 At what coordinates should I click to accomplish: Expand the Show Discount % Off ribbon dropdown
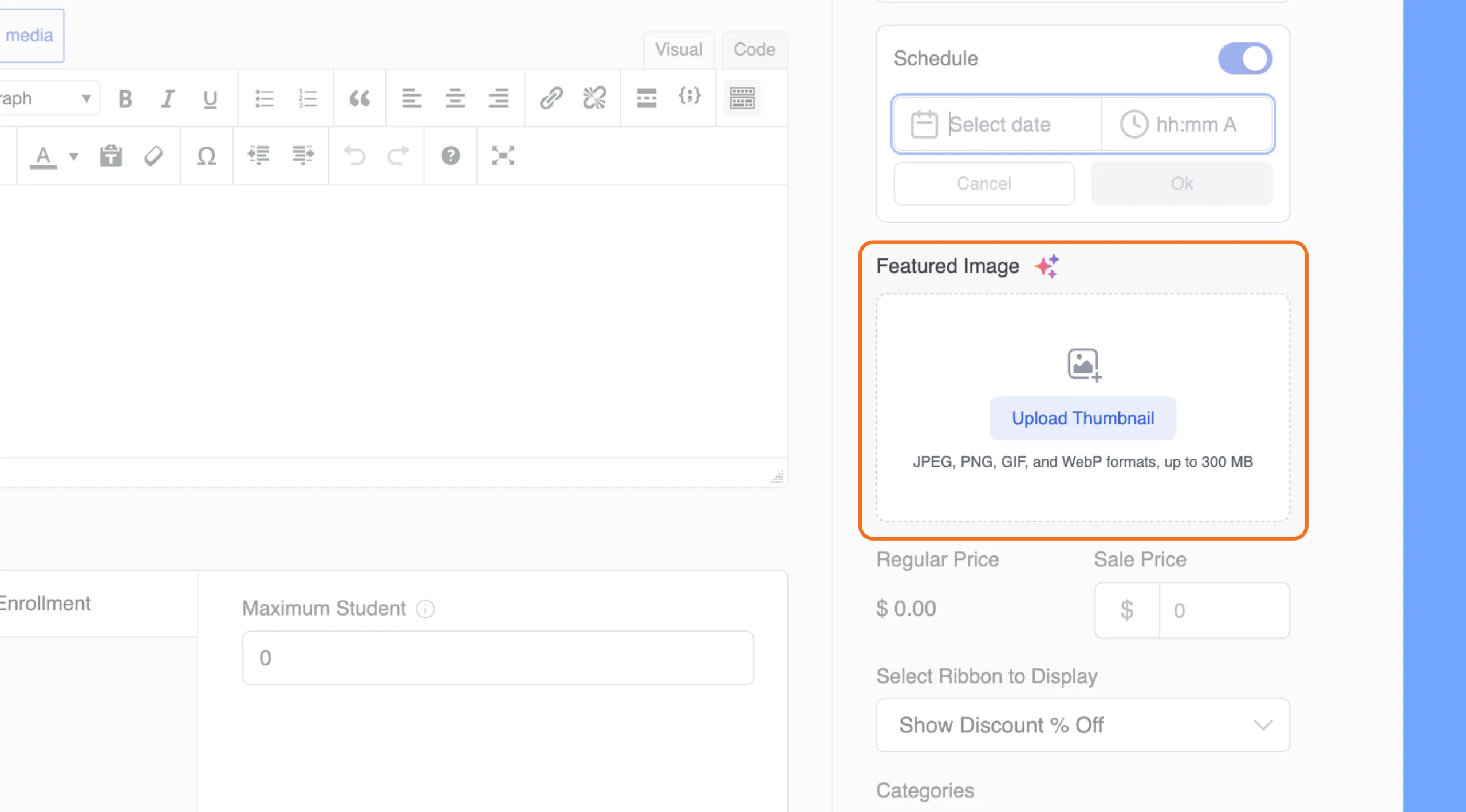click(1082, 725)
